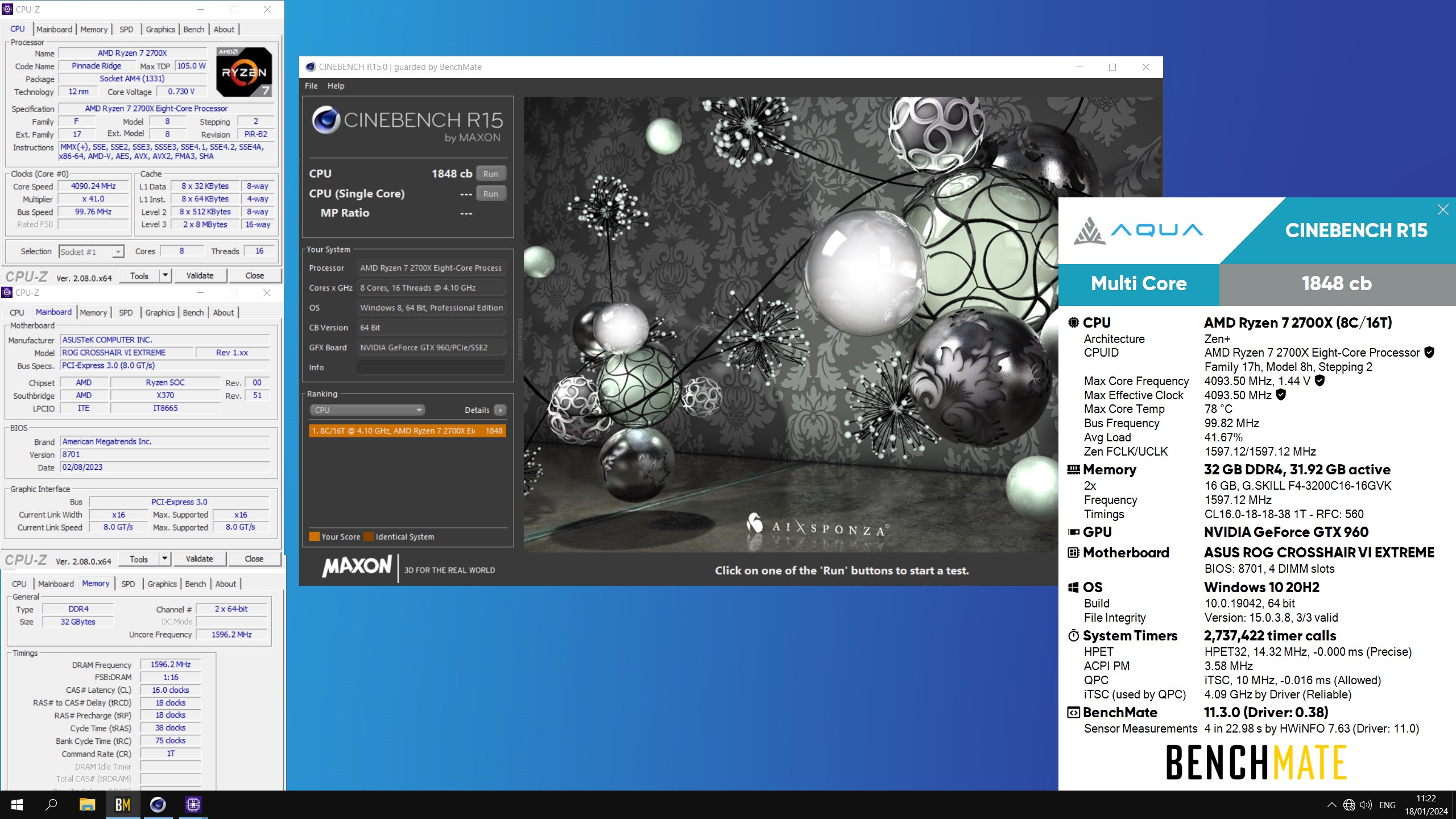Open volume speaker tray icon
The image size is (1456, 819).
(x=1366, y=805)
